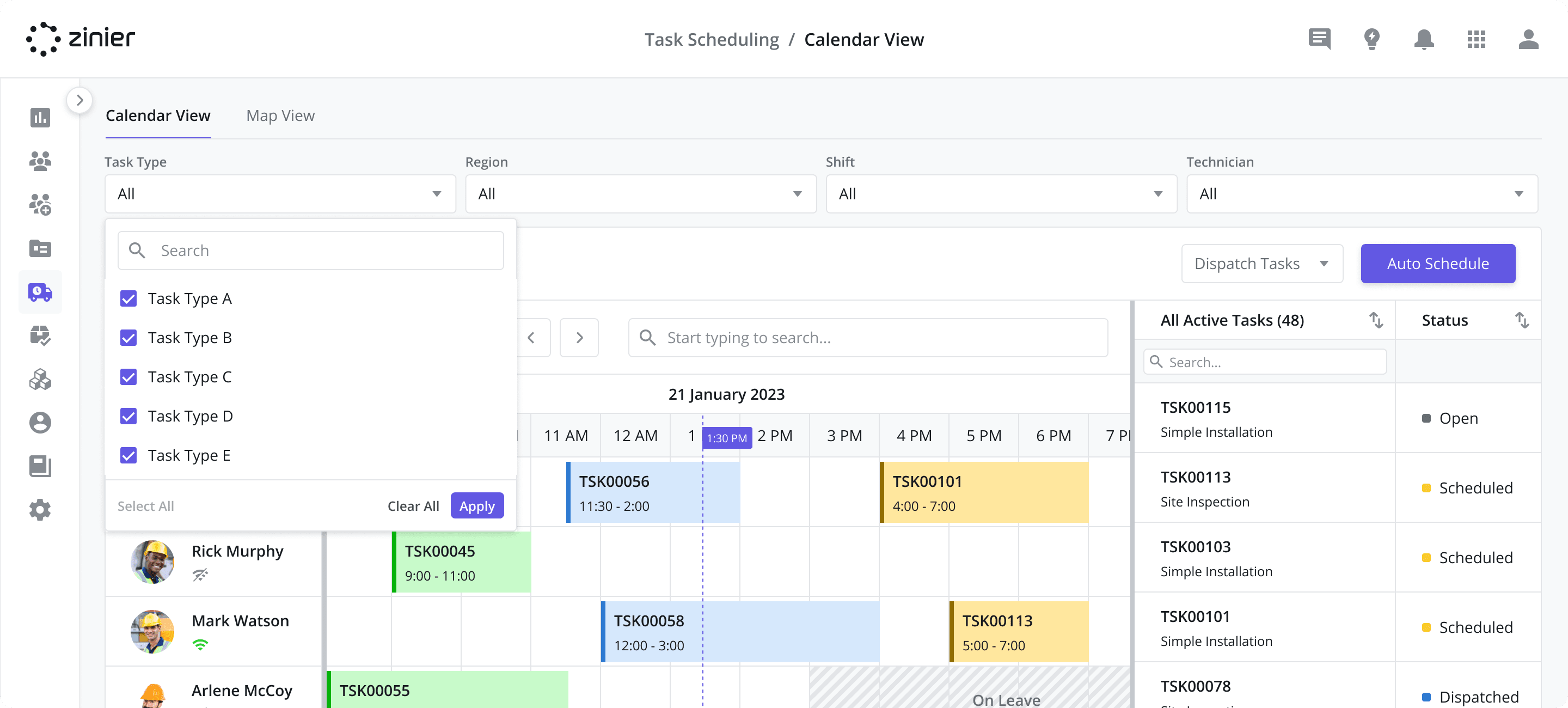Sort the All Active Tasks column
Image resolution: width=1568 pixels, height=708 pixels.
point(1376,320)
